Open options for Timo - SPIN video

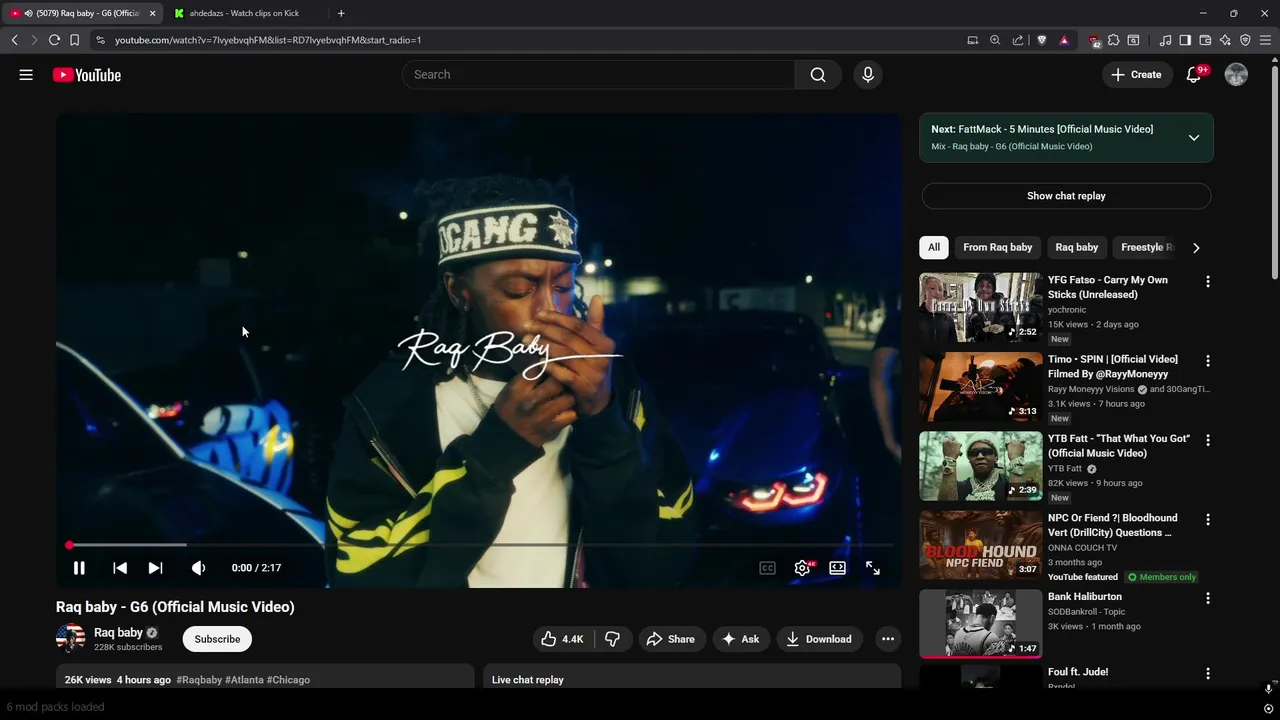tap(1207, 361)
